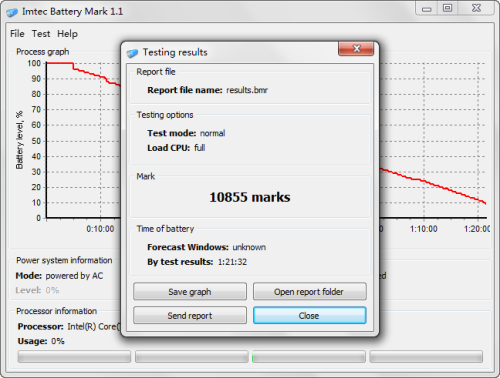Click the 'Mark' group label
Screen dimensions: 500x378
tap(146, 176)
